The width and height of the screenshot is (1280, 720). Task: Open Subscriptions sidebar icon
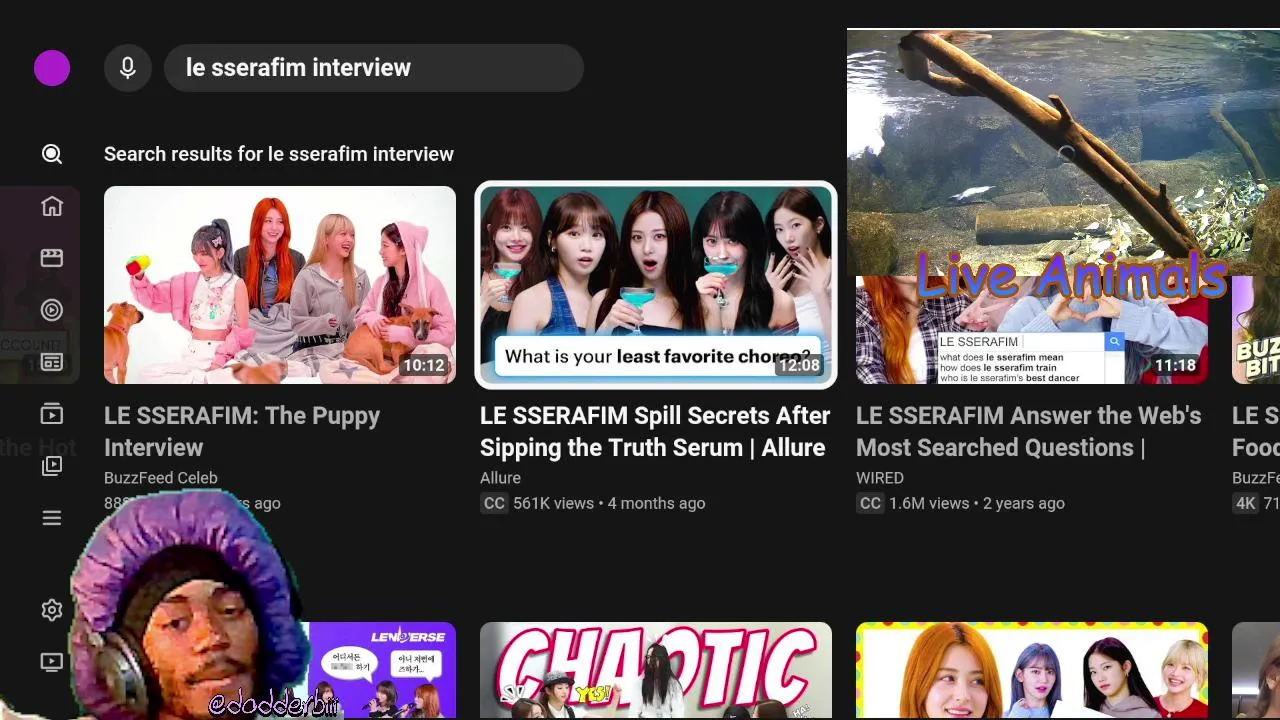(x=52, y=414)
